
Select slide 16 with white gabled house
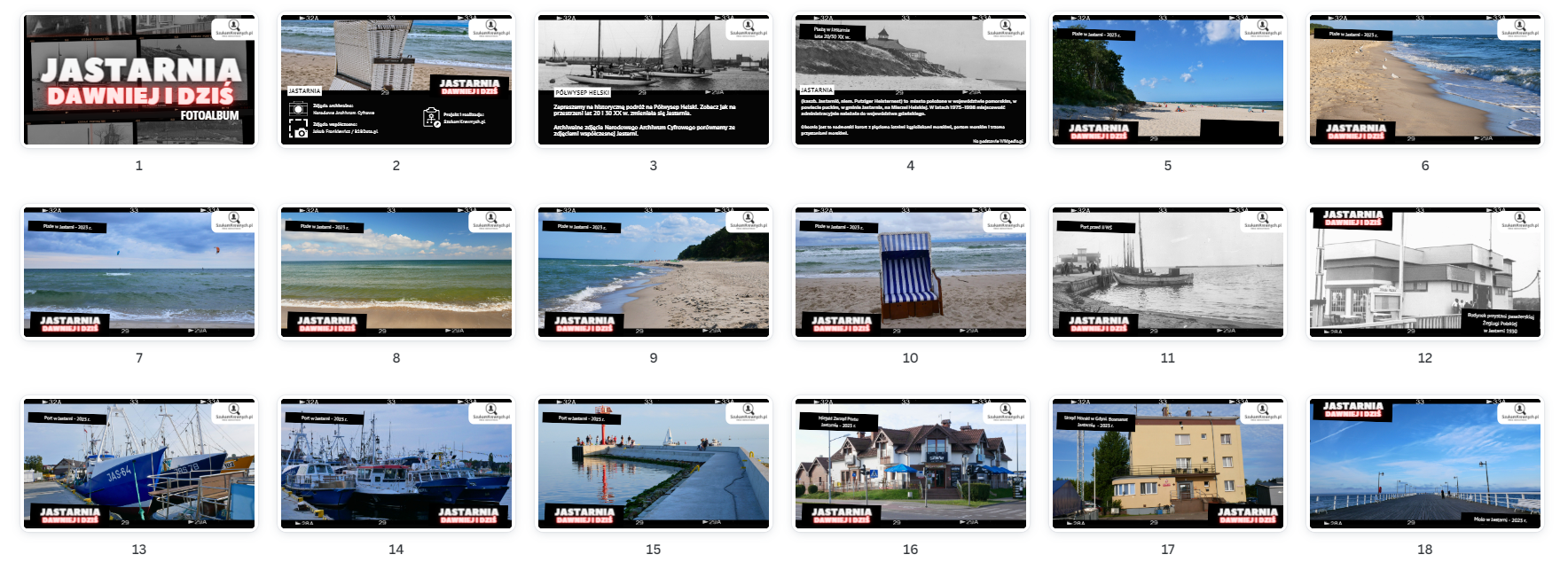(x=911, y=464)
